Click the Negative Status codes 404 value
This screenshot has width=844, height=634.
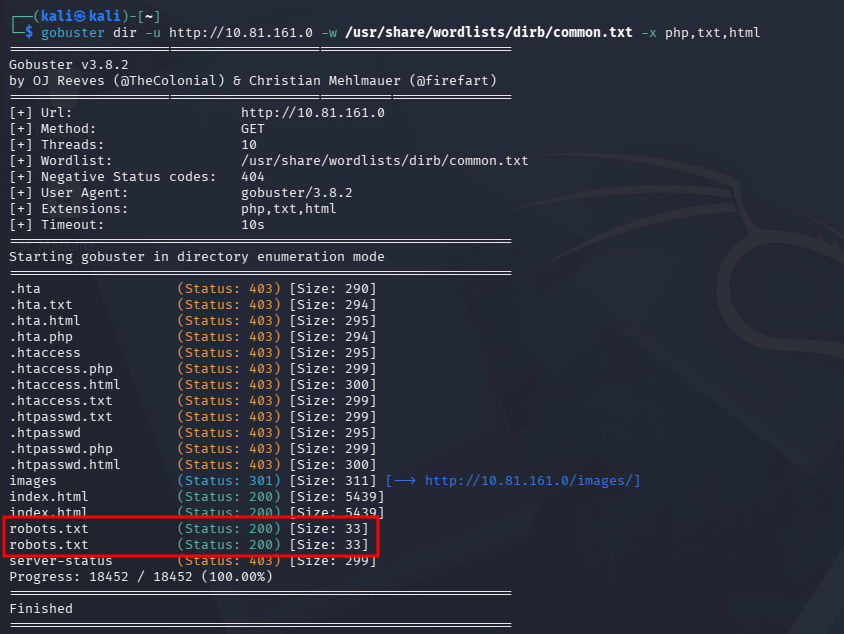252,177
